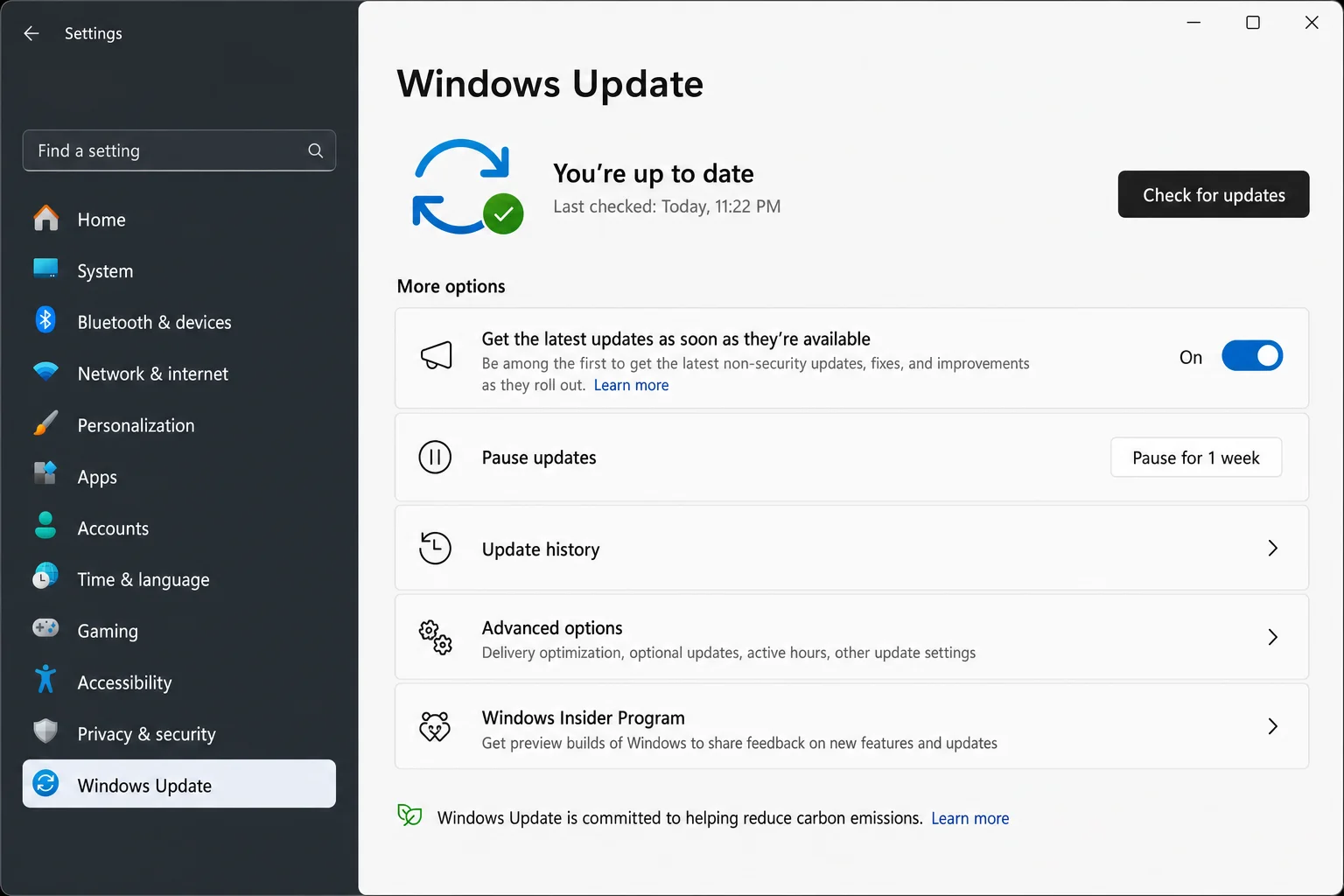This screenshot has width=1344, height=896.
Task: Minimize the Settings window
Action: [1193, 23]
